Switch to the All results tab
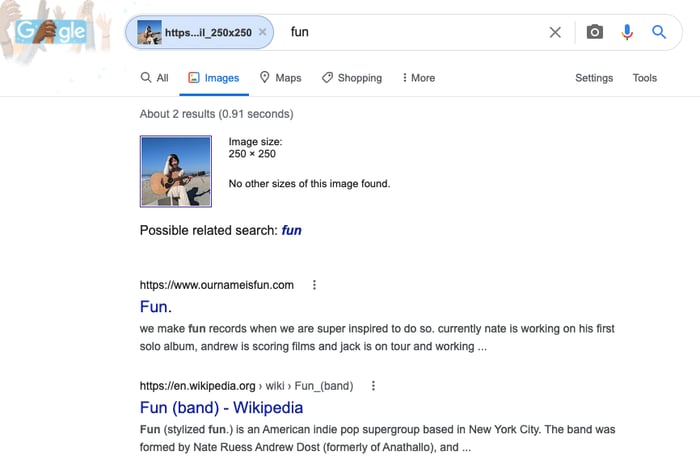Image resolution: width=700 pixels, height=468 pixels. (x=154, y=78)
